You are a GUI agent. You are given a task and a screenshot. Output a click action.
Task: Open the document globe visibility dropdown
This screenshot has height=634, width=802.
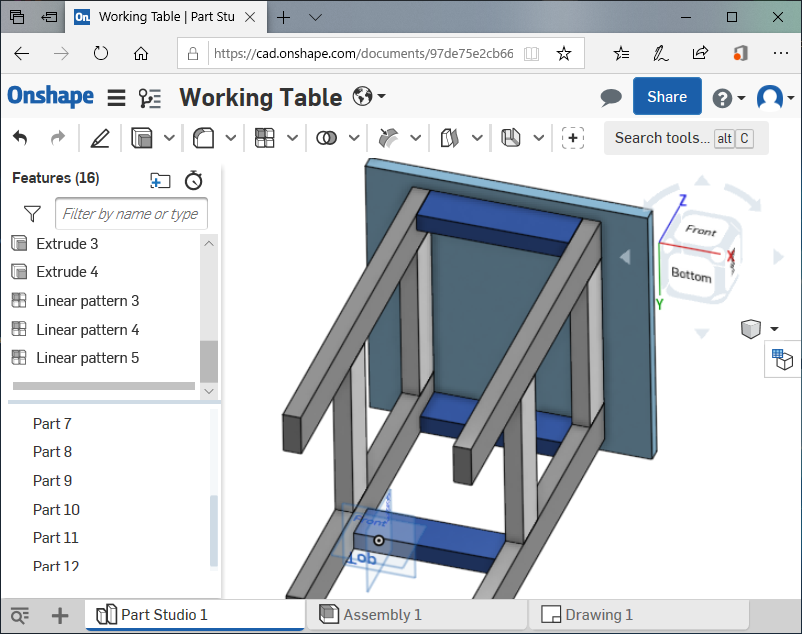click(369, 96)
